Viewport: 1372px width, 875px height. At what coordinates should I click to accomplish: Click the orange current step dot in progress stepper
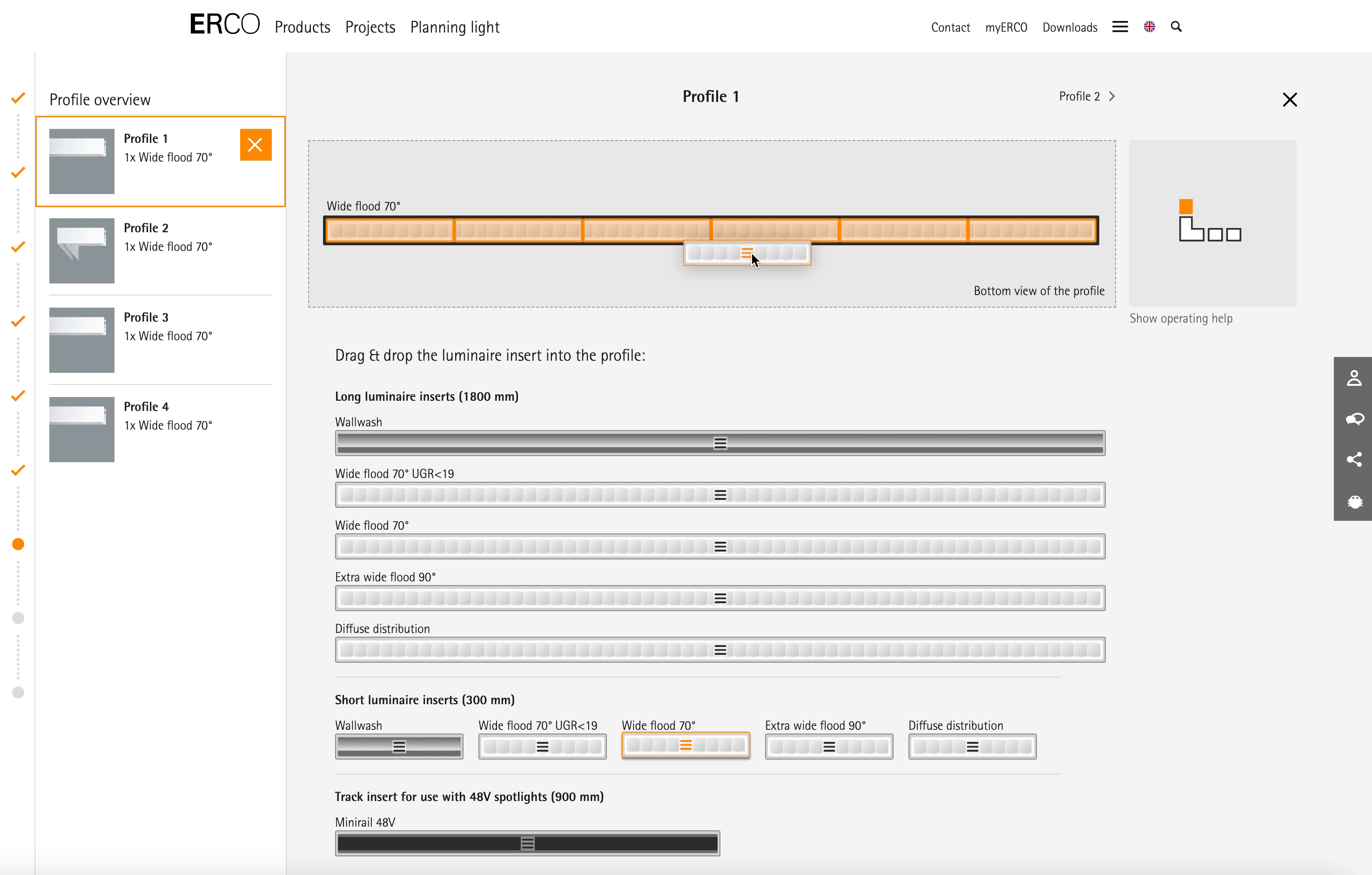click(18, 544)
